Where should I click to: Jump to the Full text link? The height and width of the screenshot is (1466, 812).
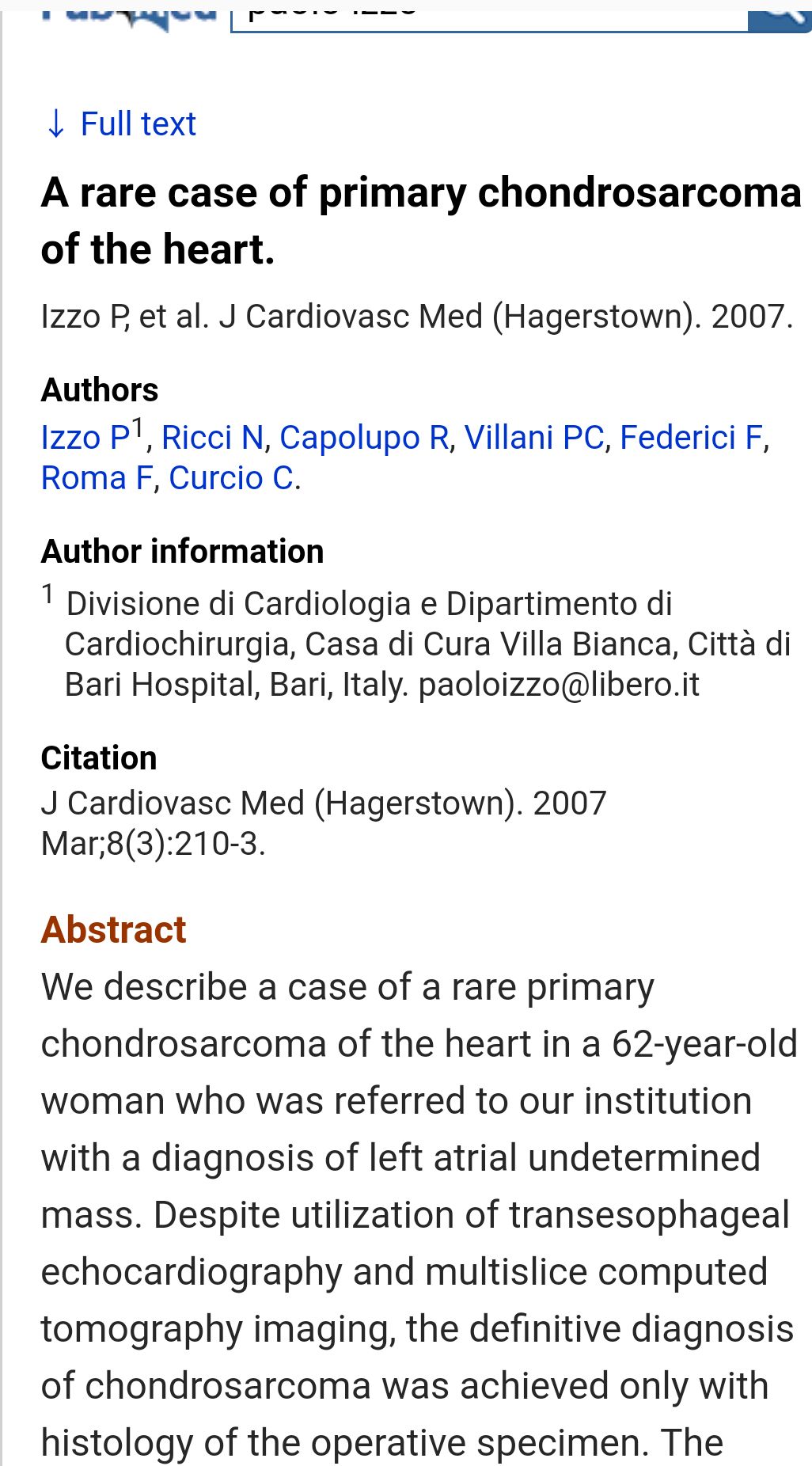point(138,124)
